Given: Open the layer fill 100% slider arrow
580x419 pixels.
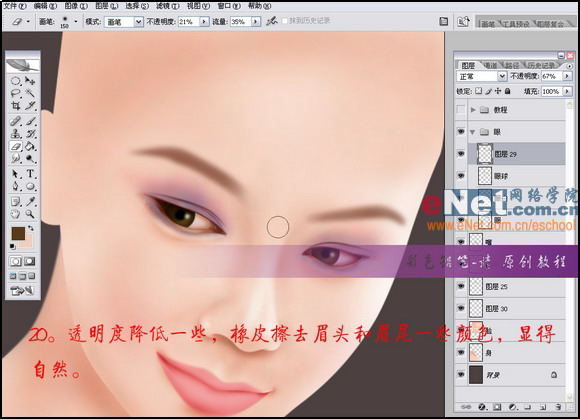Looking at the screenshot, I should point(567,91).
